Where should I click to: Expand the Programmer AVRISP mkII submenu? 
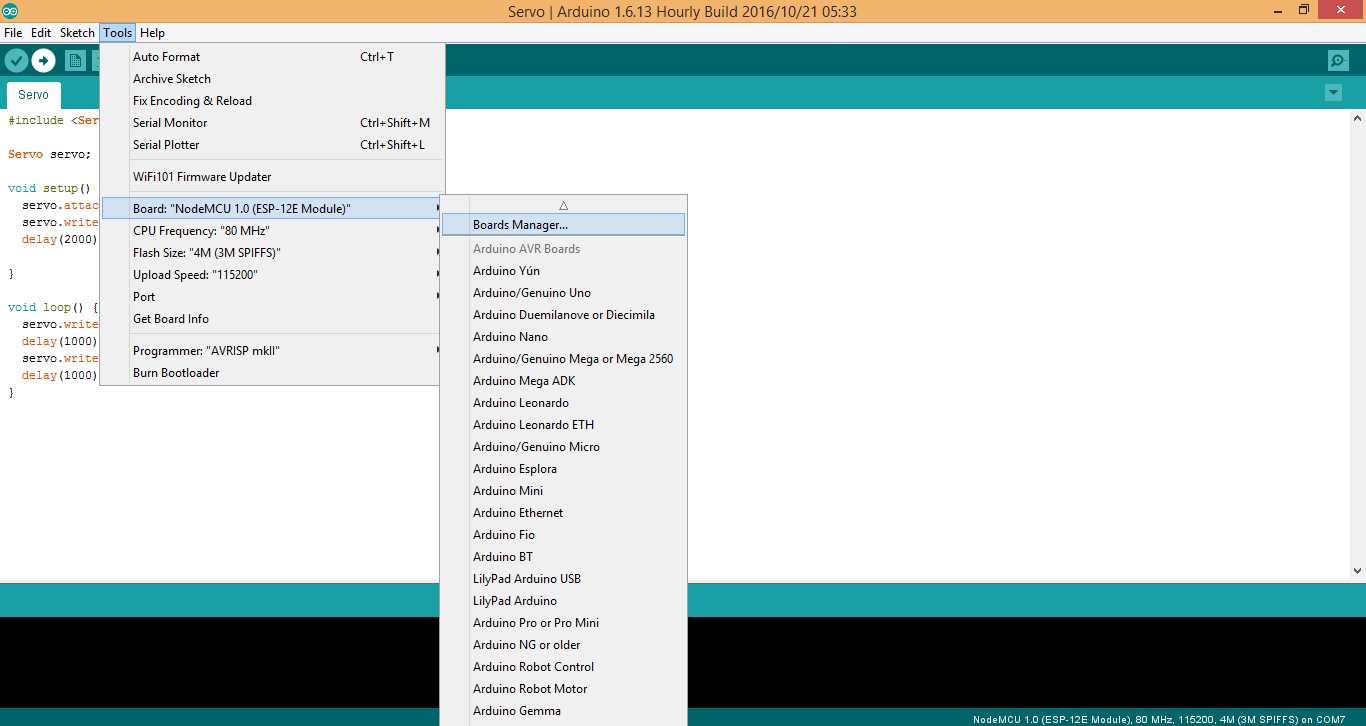[x=272, y=351]
